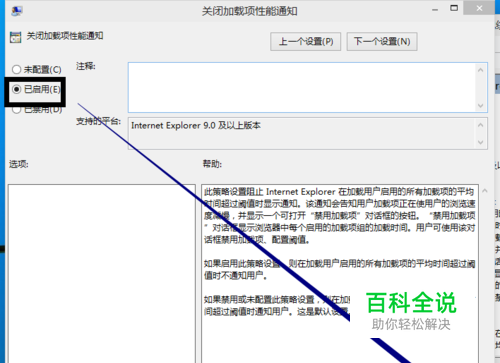Click the help paragraph starting 如果启用此策略设置
This screenshot has width=500, height=363.
(x=339, y=270)
